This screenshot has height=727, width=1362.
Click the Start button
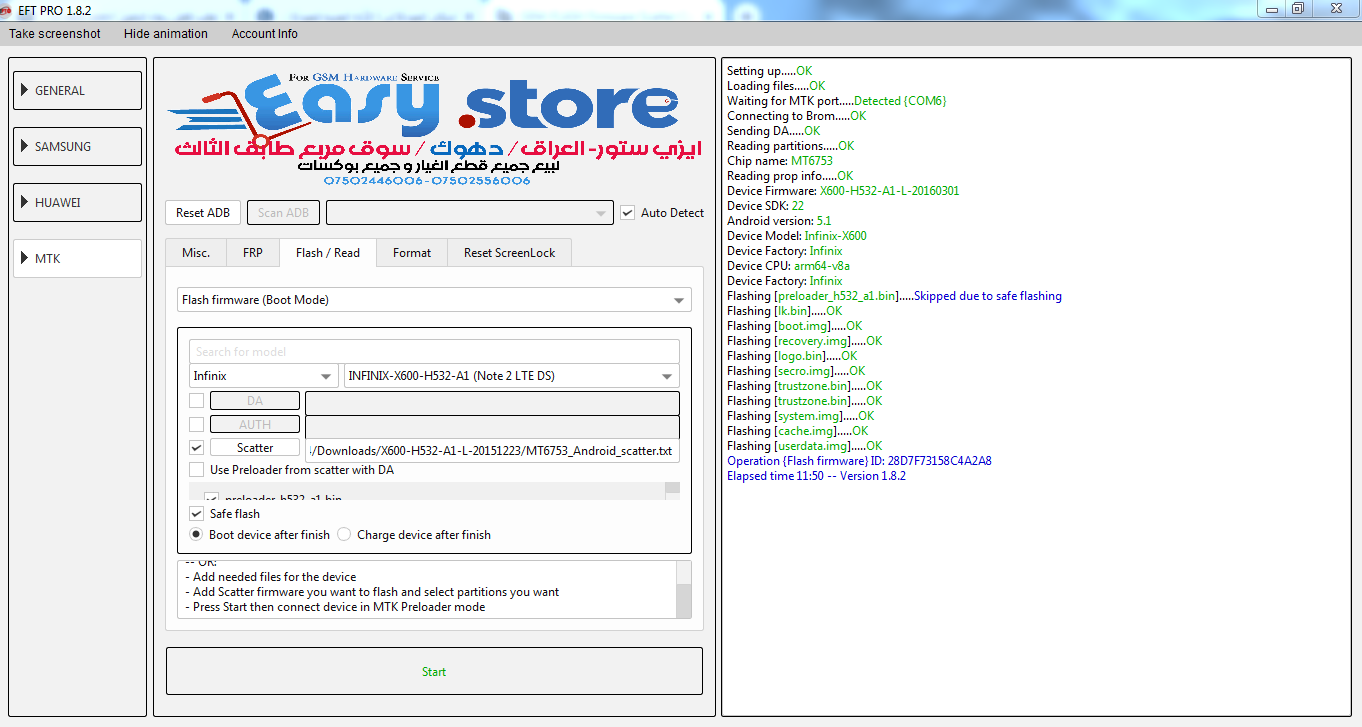coord(434,671)
